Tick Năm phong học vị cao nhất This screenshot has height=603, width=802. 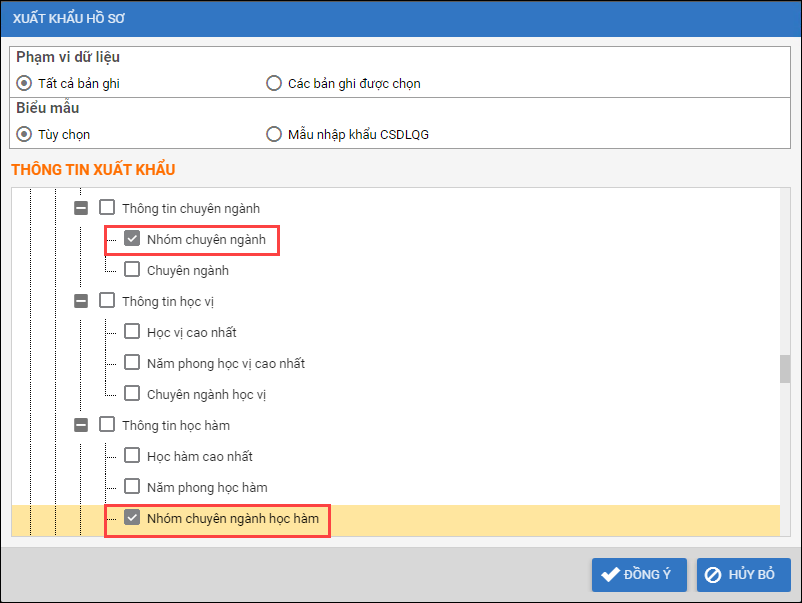tap(132, 363)
